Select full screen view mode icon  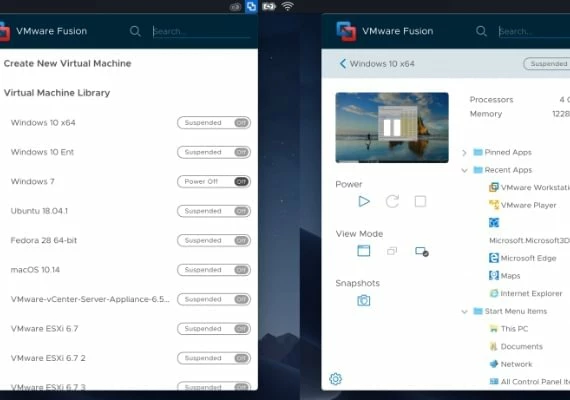pos(422,251)
